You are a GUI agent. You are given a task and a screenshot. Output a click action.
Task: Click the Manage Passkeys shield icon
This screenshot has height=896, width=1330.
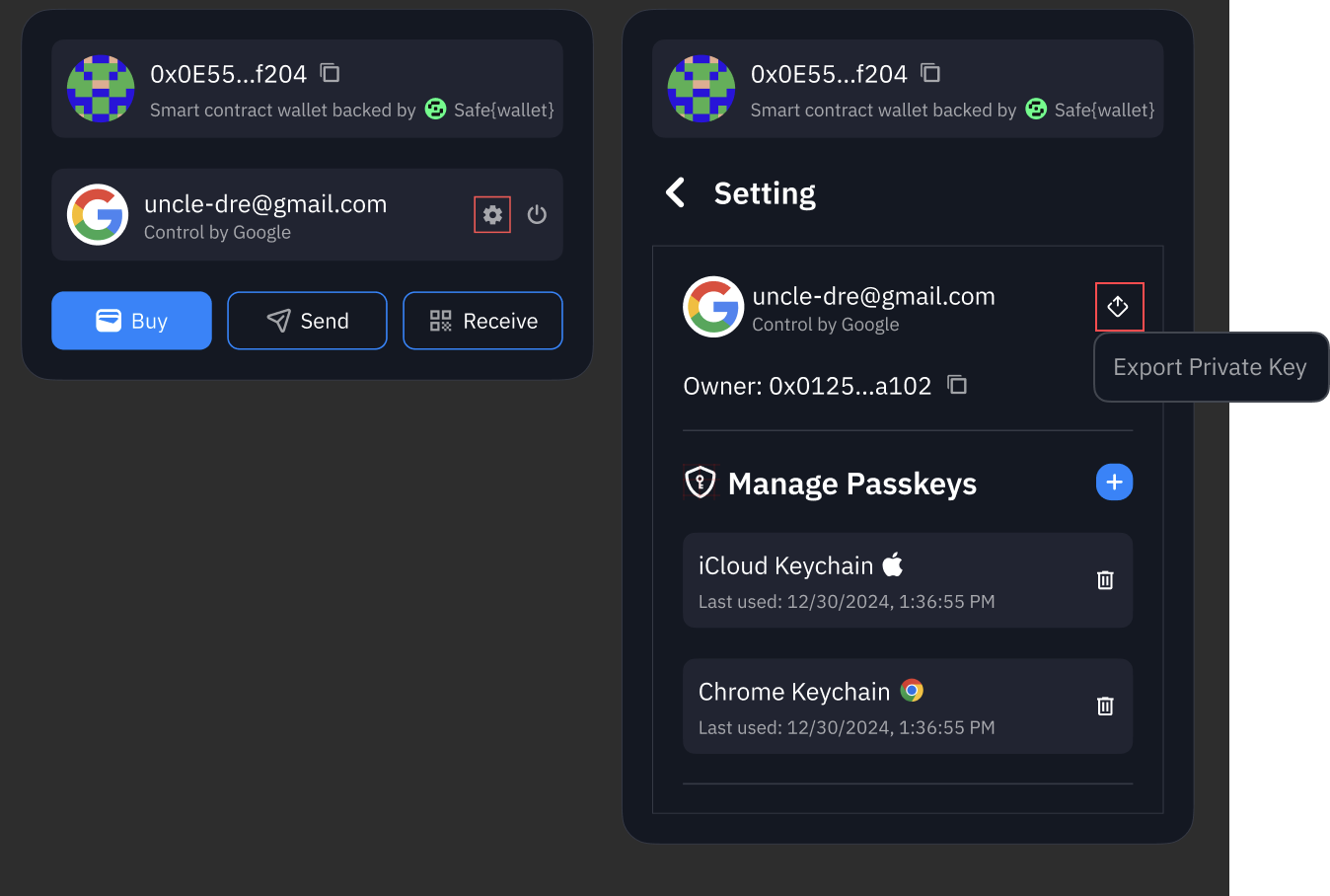coord(701,483)
